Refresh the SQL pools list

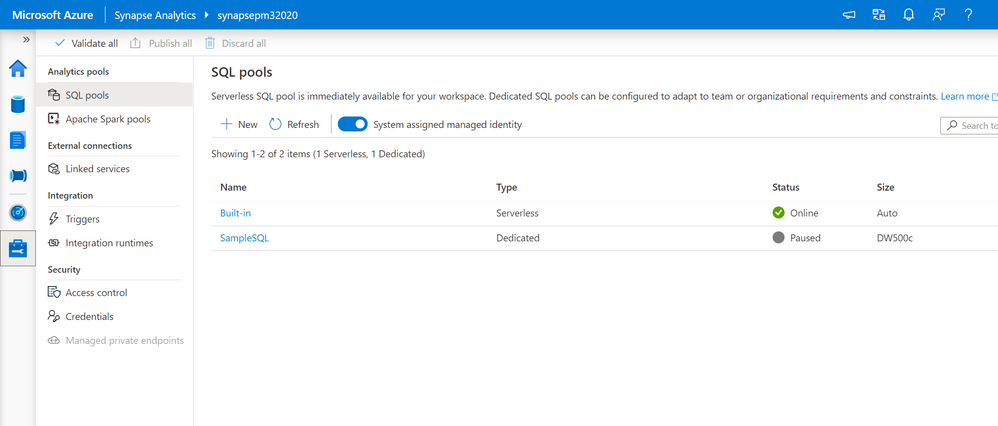294,124
